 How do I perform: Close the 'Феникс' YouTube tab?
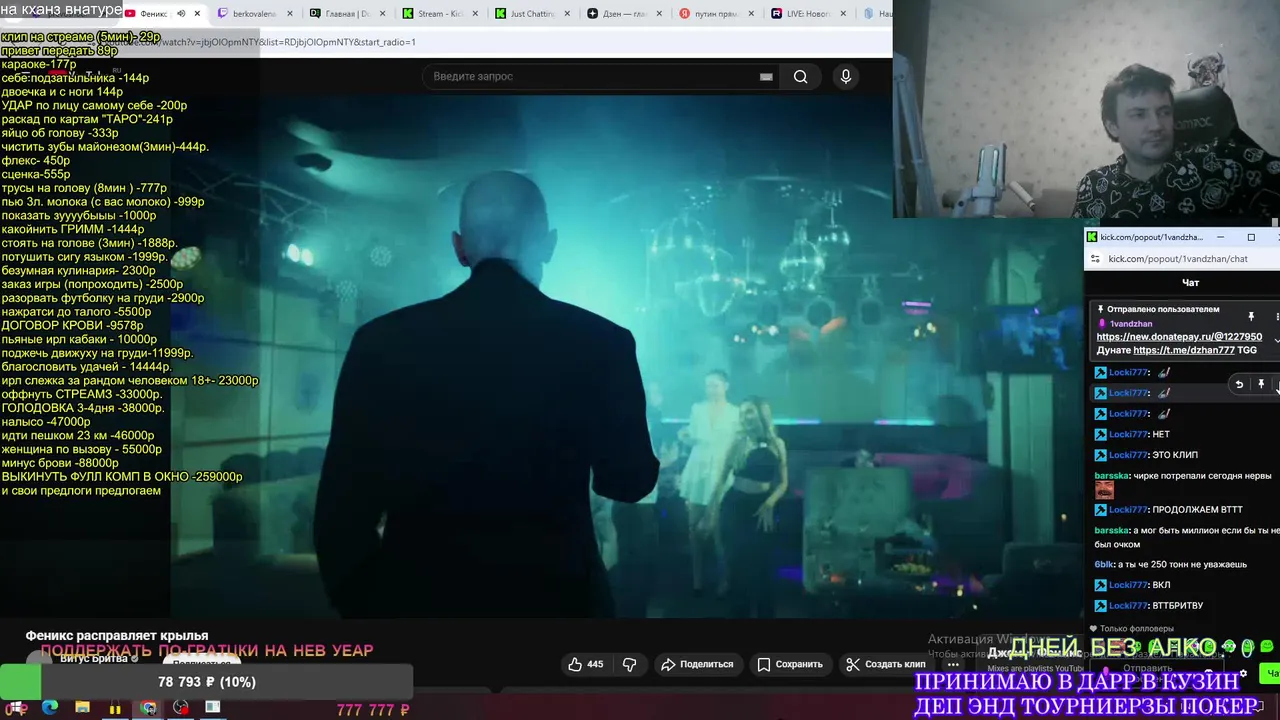[x=197, y=14]
